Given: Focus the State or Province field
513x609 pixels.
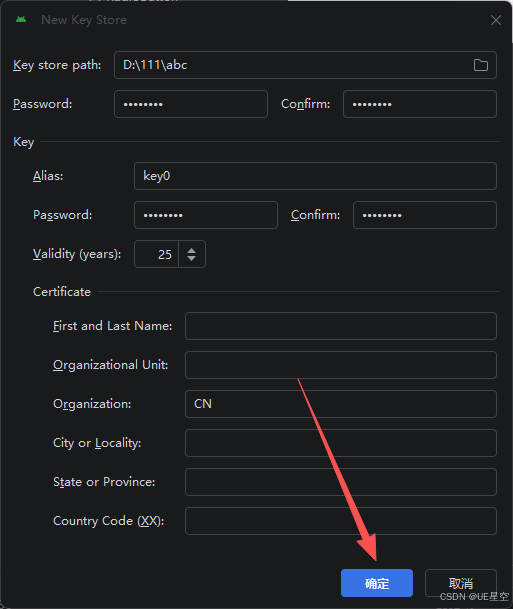Looking at the screenshot, I should [x=341, y=482].
